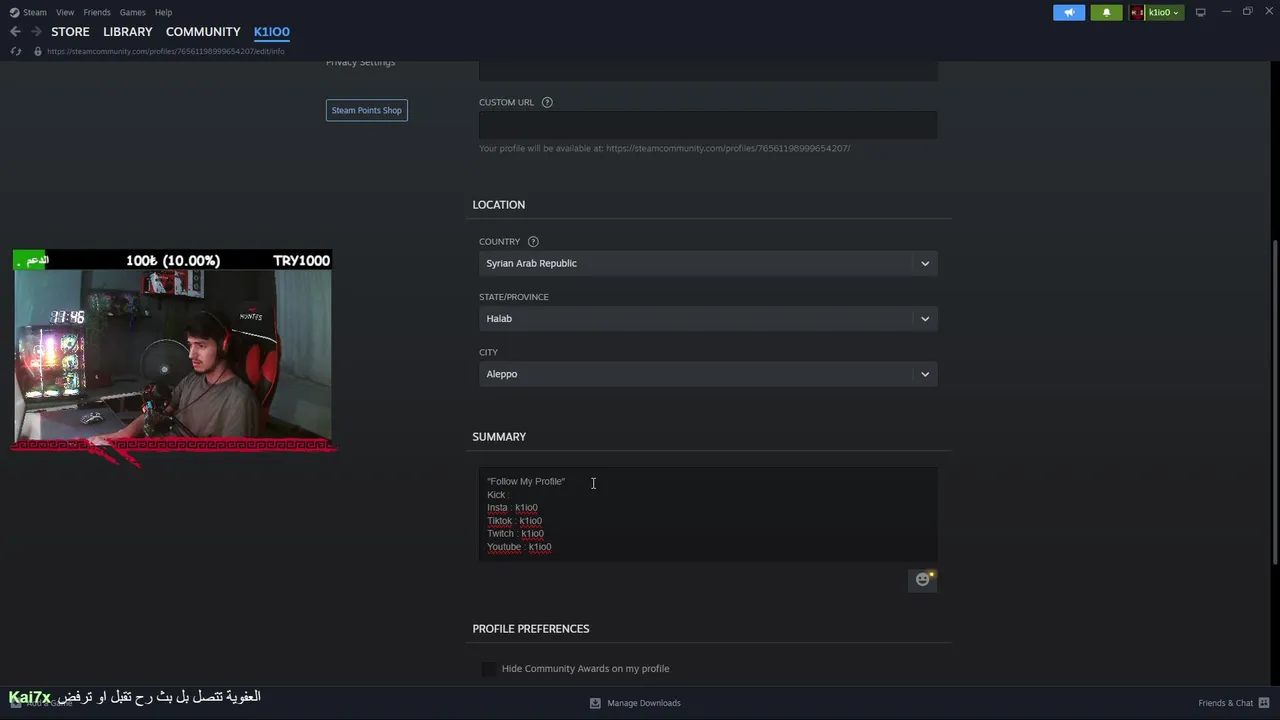Viewport: 1280px width, 720px height.
Task: Open the K1IO0 profile tab
Action: point(272,32)
